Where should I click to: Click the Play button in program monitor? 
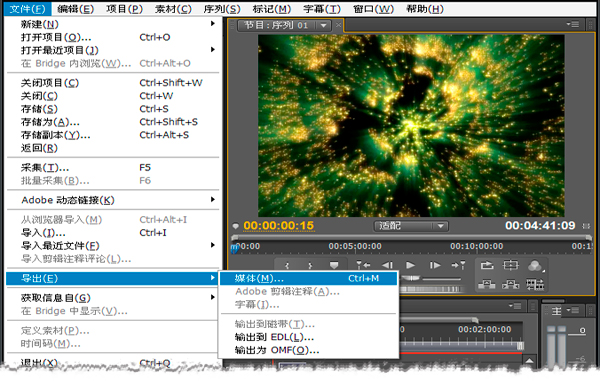pos(410,265)
